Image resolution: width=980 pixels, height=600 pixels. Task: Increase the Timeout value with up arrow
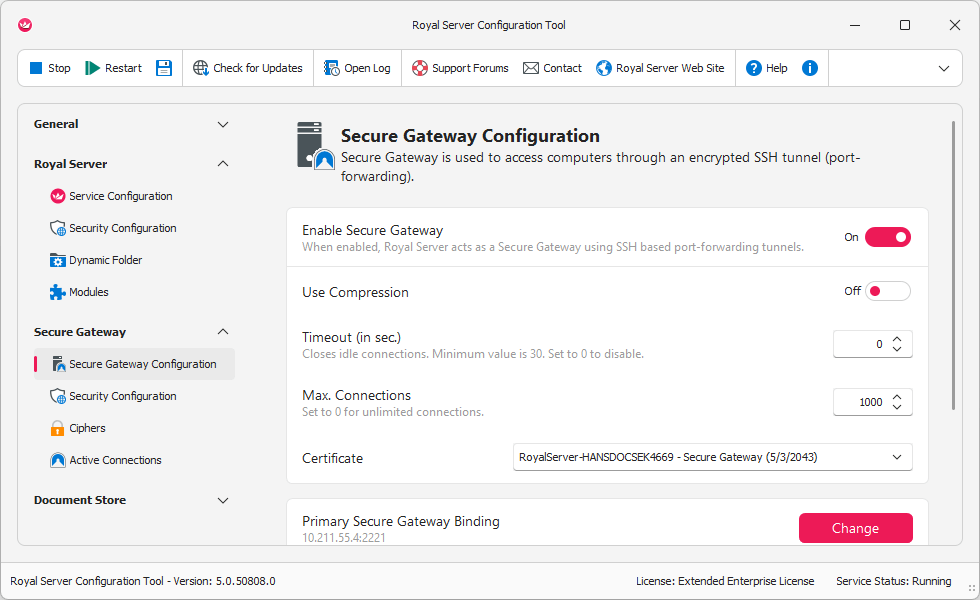(897, 339)
